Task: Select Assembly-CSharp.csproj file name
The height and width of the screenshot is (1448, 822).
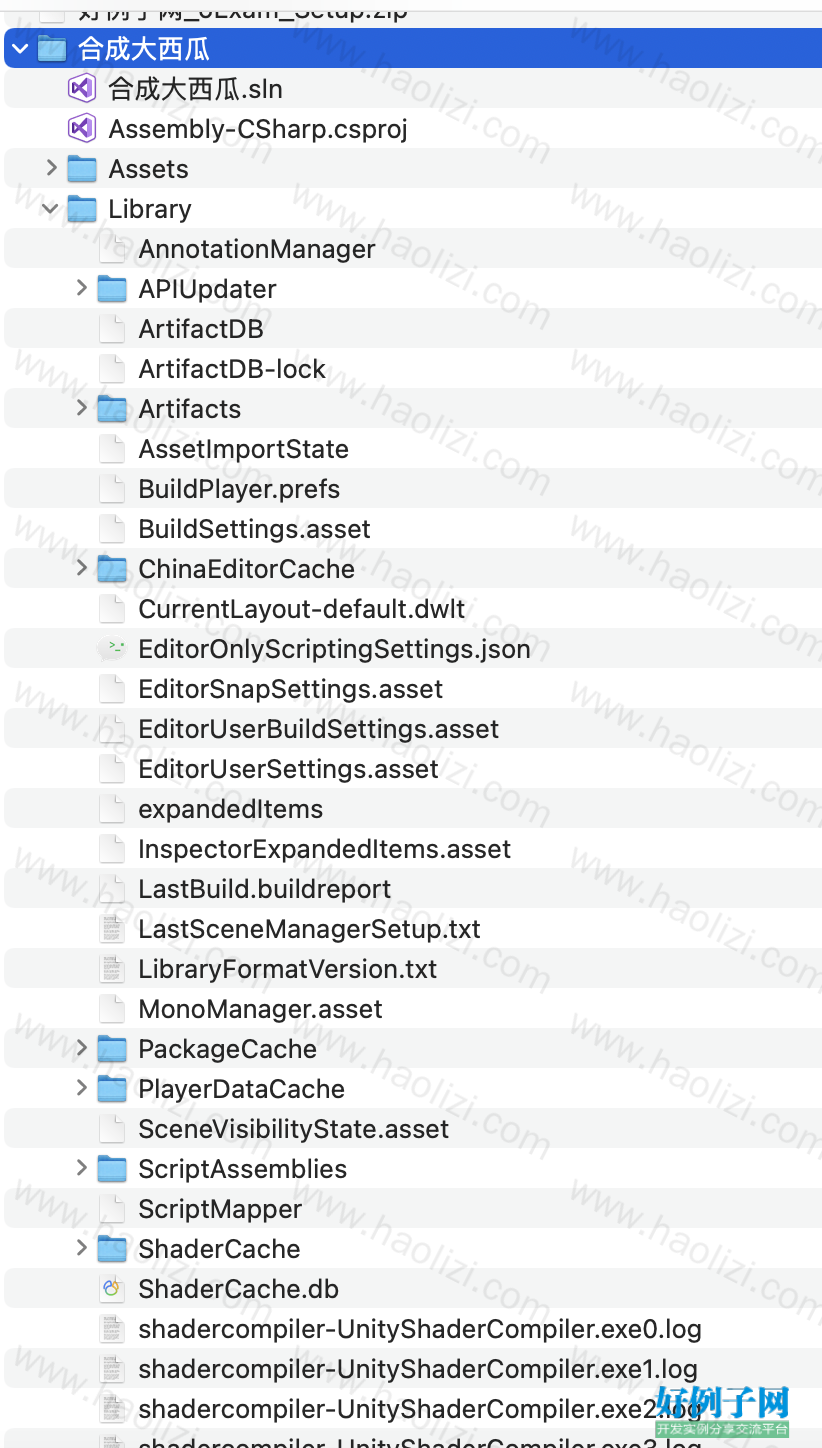Action: 258,129
